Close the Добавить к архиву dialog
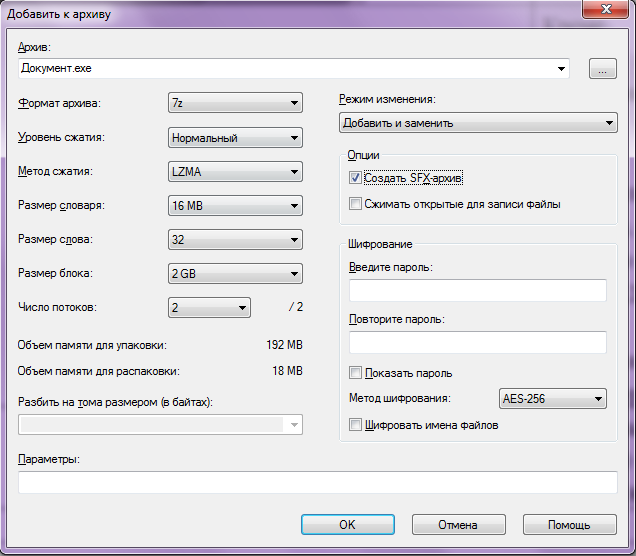 click(x=606, y=9)
